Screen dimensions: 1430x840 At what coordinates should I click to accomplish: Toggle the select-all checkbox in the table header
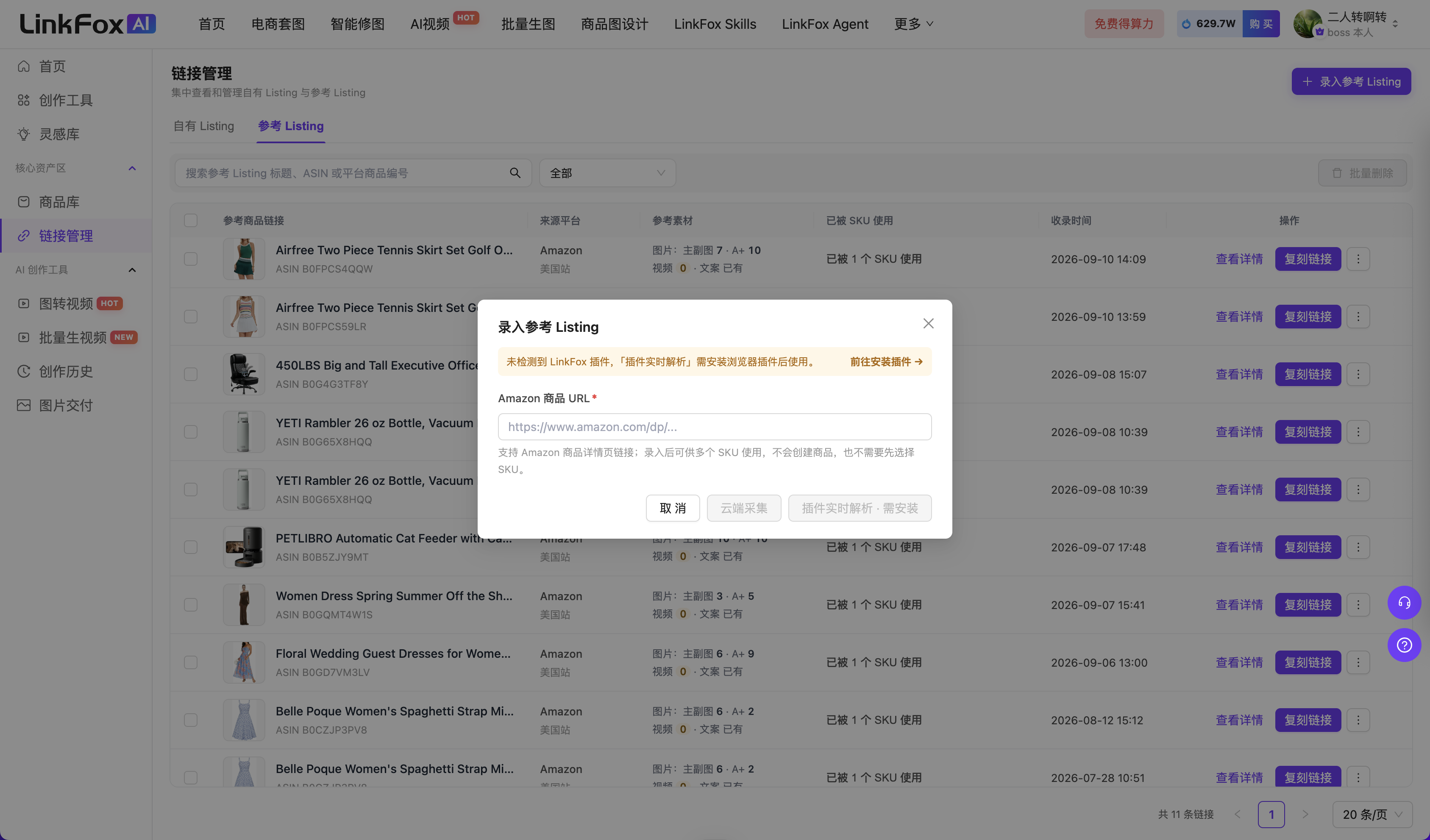tap(191, 220)
